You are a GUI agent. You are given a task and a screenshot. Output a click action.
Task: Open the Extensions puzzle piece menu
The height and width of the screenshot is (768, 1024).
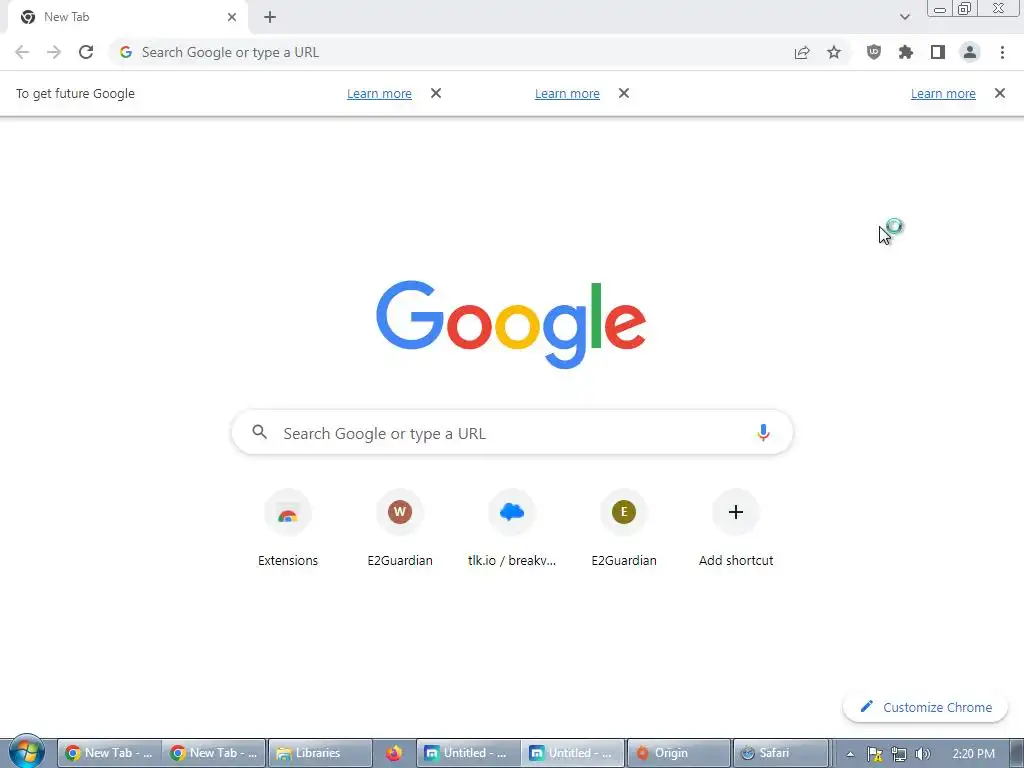905,52
